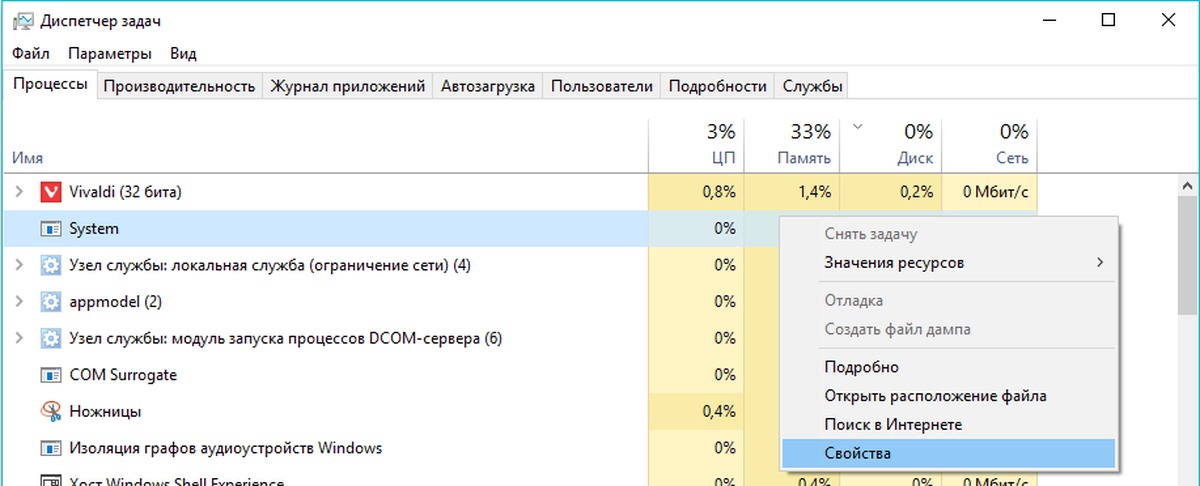
Task: Open the Значения ресурсов submenu arrow
Action: (1100, 263)
